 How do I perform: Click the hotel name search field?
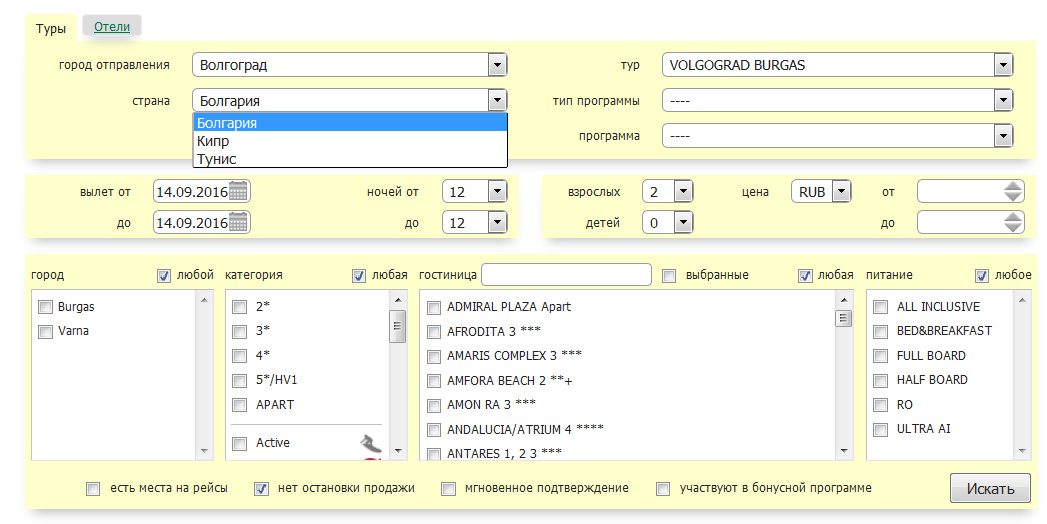[x=566, y=275]
